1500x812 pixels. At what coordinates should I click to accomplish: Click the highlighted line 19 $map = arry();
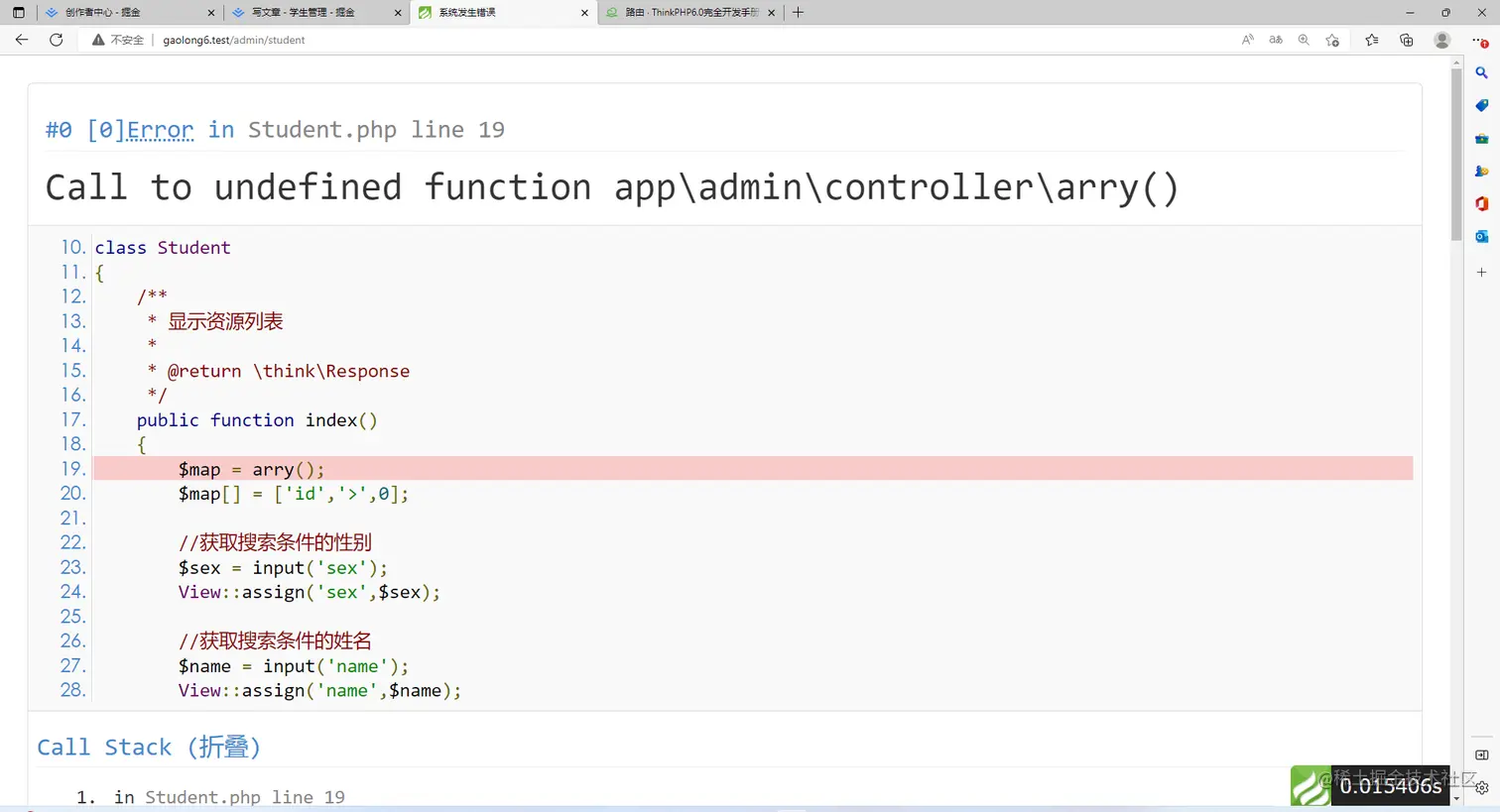[753, 469]
